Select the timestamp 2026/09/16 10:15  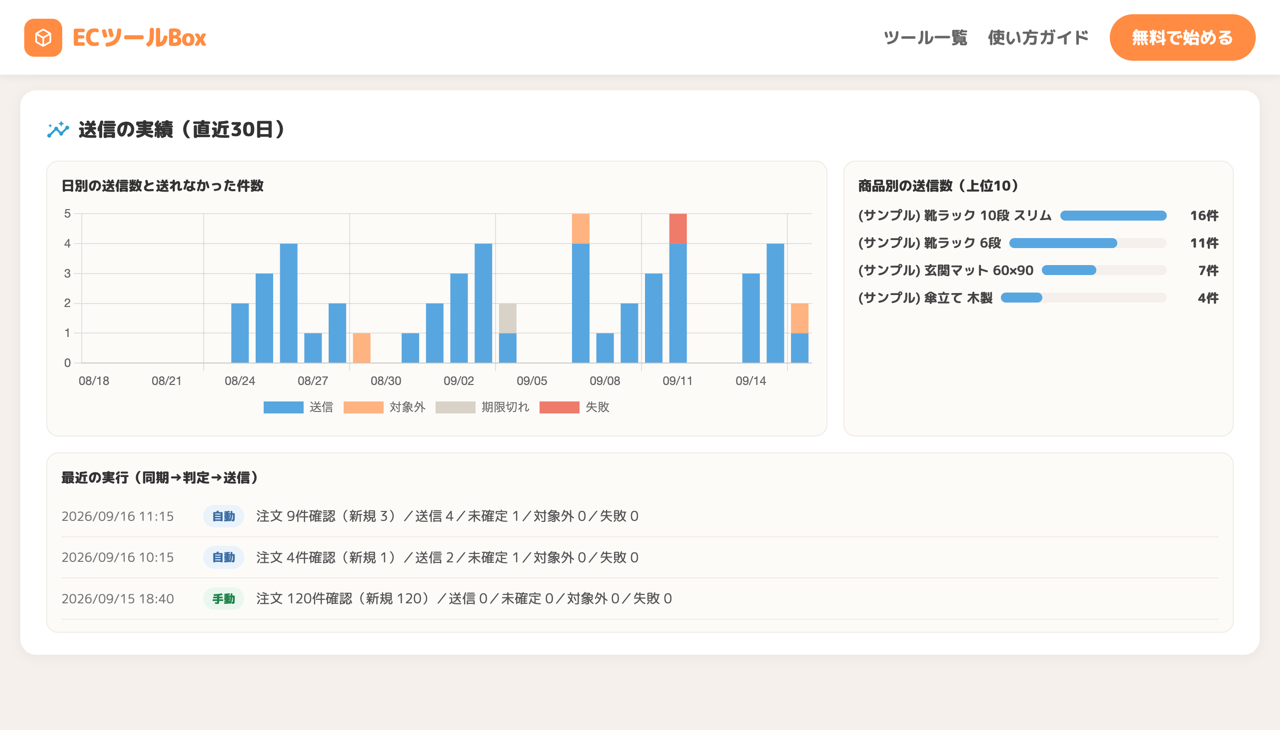coord(118,557)
